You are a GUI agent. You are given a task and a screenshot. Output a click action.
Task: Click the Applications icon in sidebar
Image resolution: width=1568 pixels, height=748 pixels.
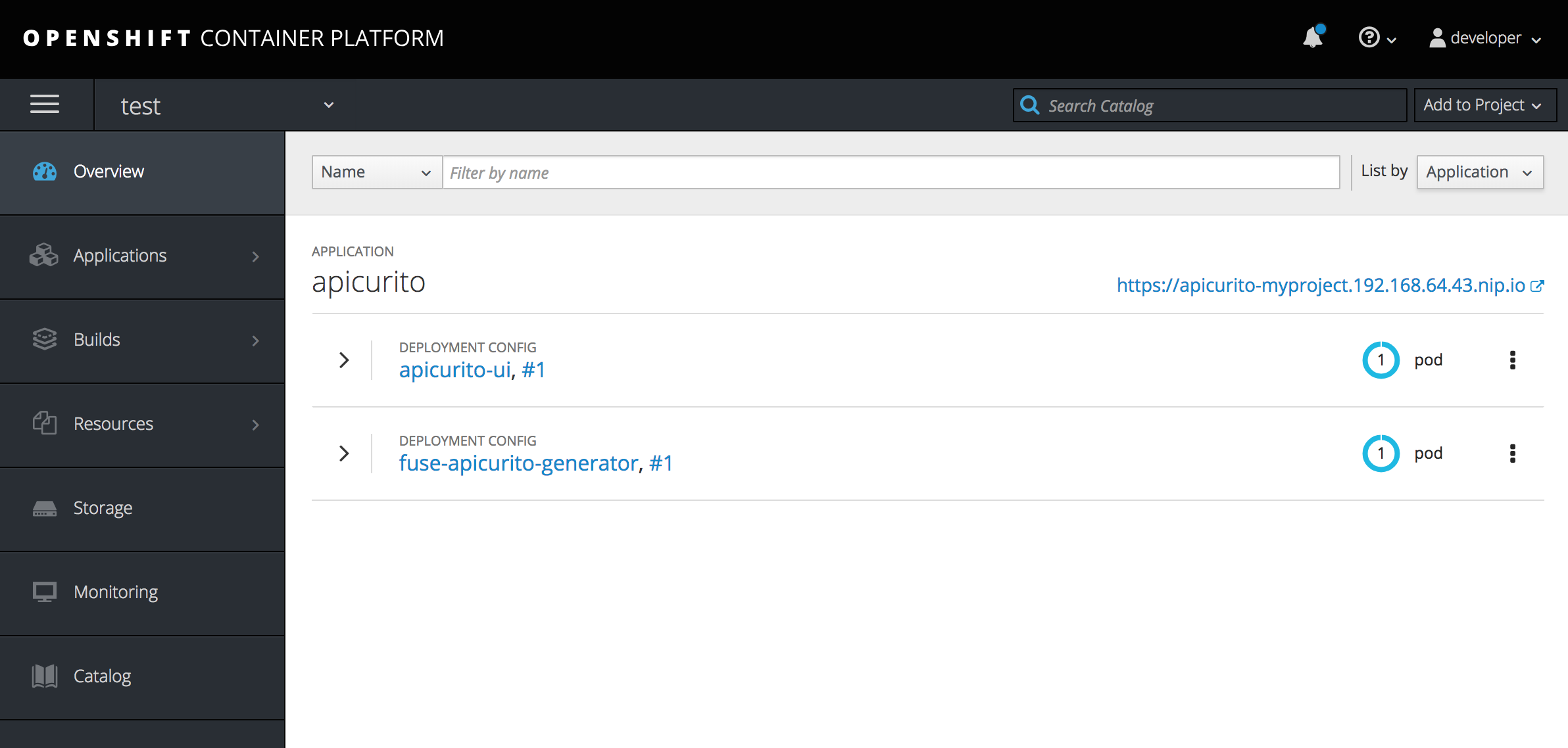point(45,255)
